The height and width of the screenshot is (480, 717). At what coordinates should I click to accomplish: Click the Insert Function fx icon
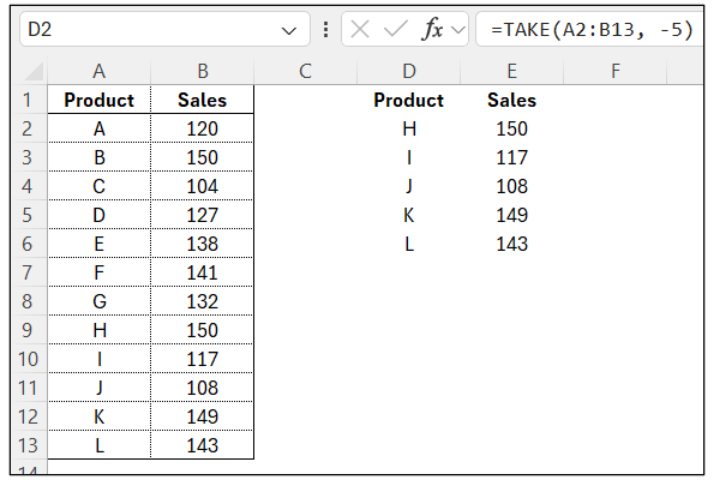point(432,29)
